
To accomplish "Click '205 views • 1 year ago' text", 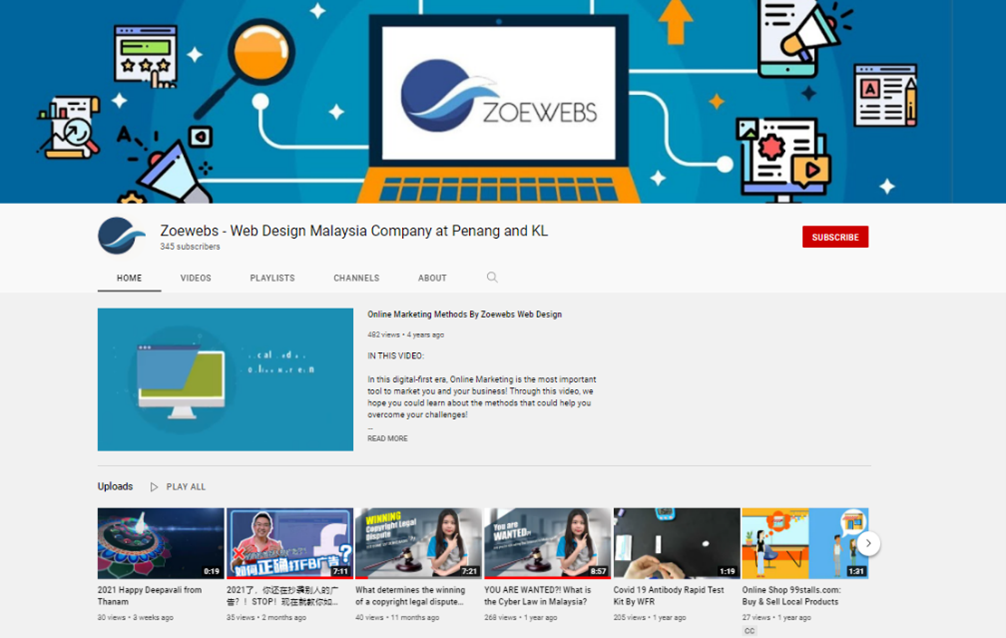I will pos(649,617).
